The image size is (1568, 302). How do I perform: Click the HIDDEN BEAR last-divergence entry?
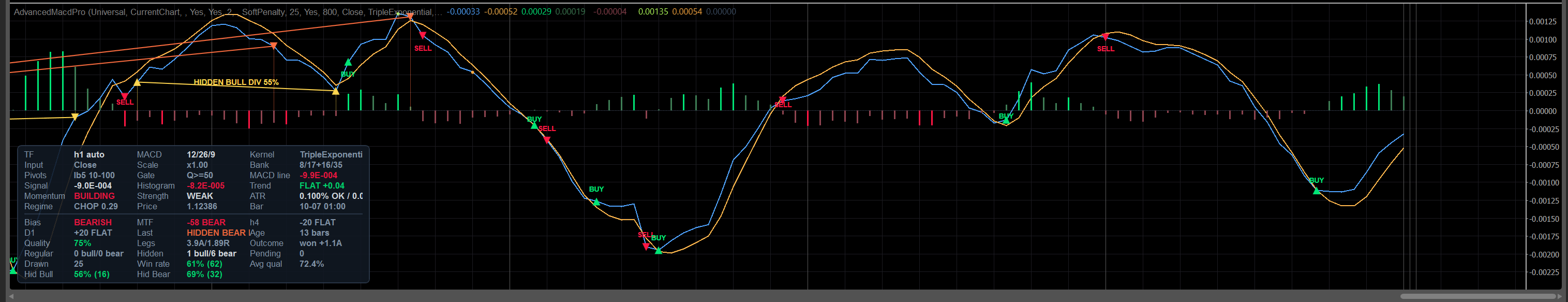[216, 233]
